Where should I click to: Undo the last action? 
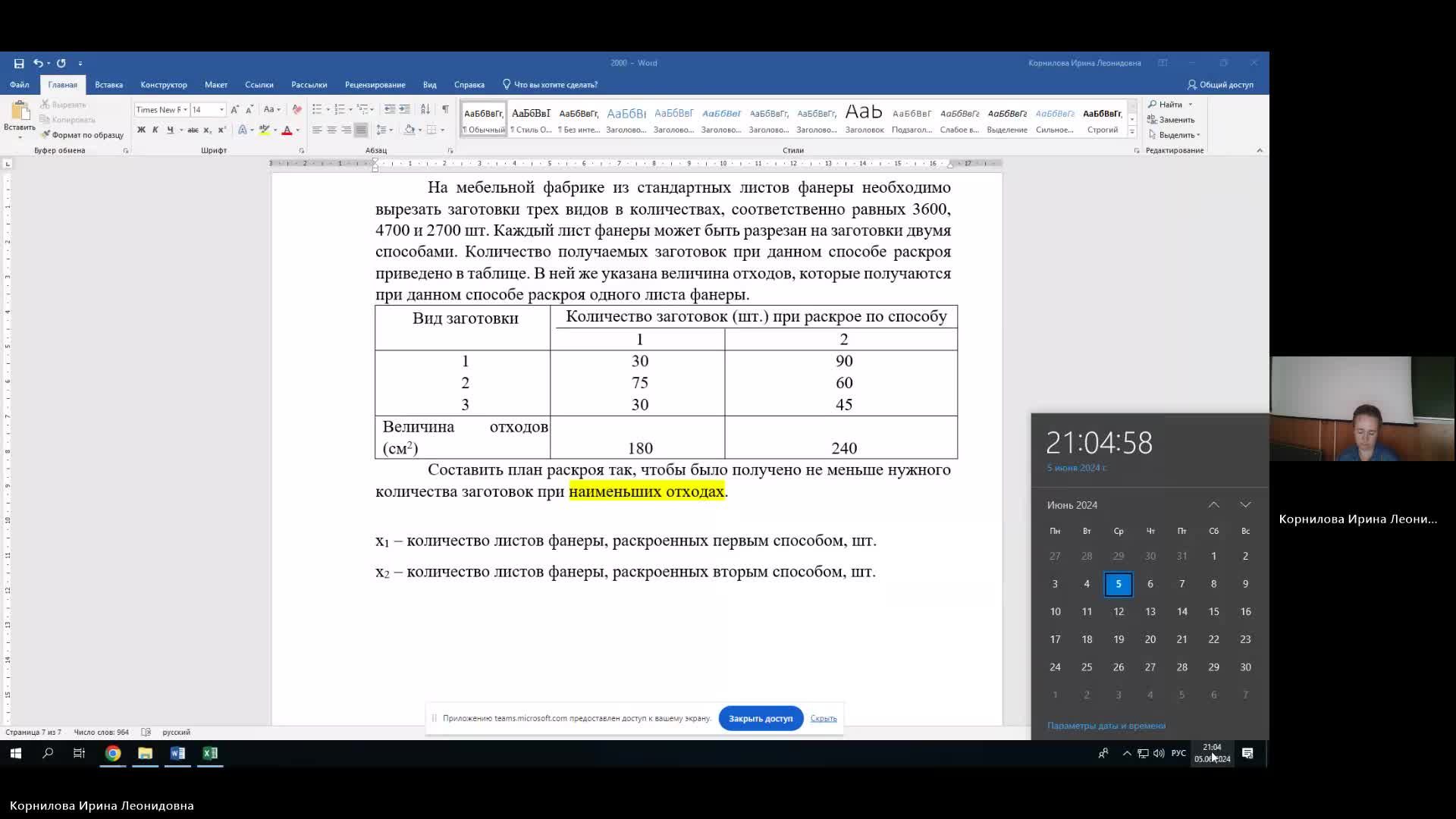tap(38, 63)
